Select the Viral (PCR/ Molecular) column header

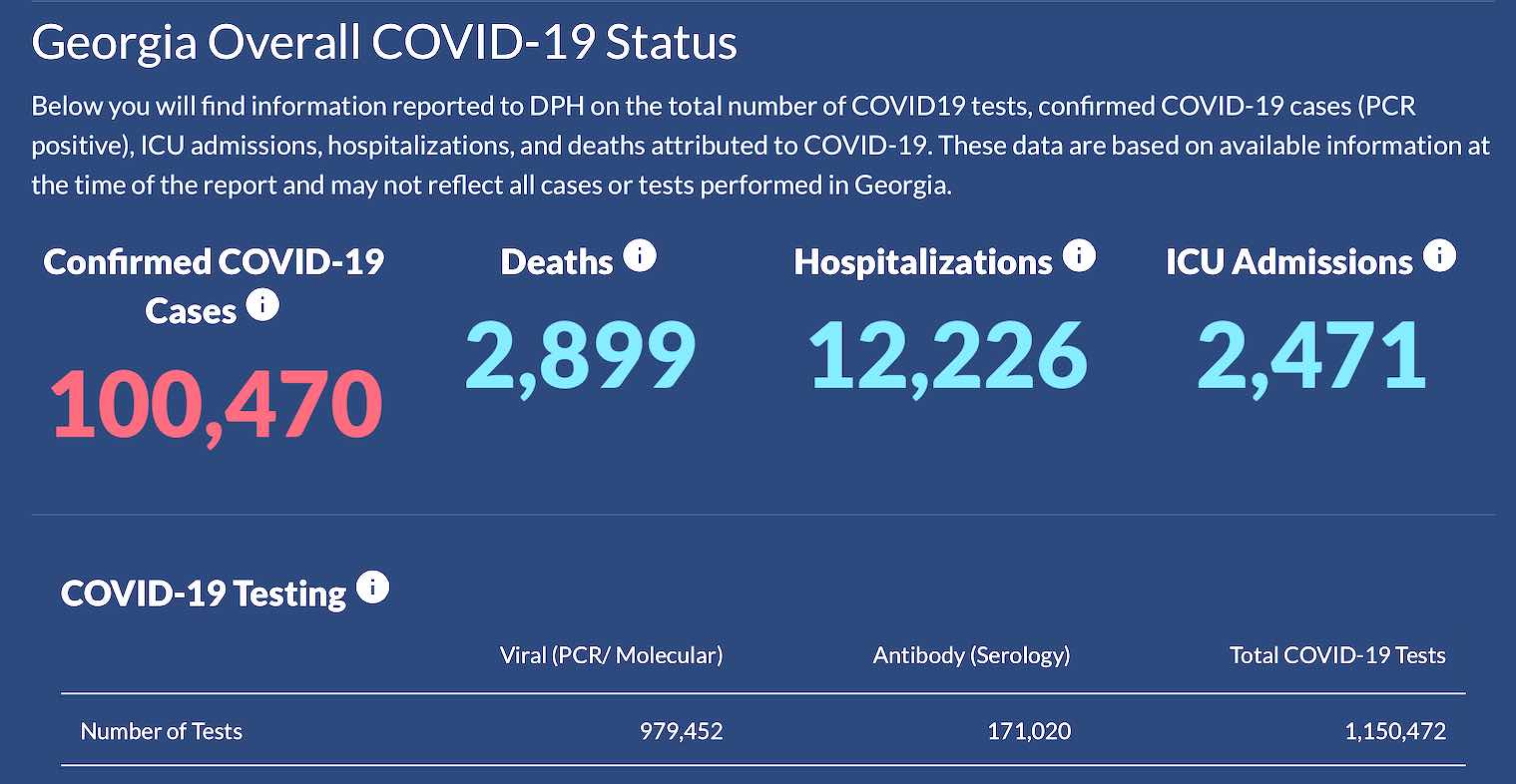tap(612, 655)
